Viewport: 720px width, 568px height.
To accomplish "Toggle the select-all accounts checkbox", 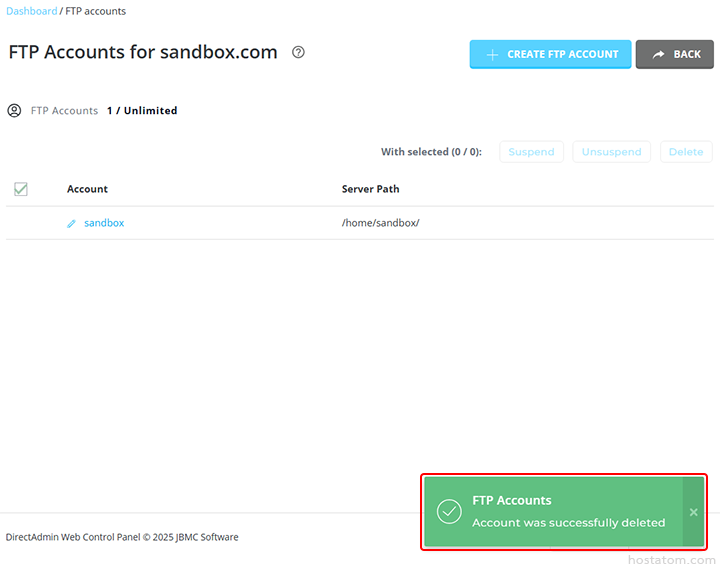I will coord(21,189).
